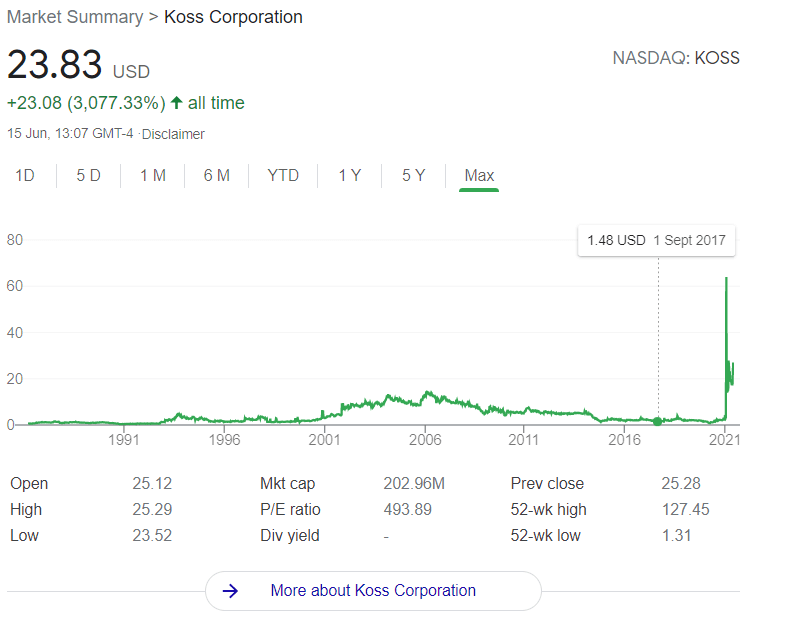The height and width of the screenshot is (632, 788).
Task: Switch chart to 6 M range
Action: [217, 175]
